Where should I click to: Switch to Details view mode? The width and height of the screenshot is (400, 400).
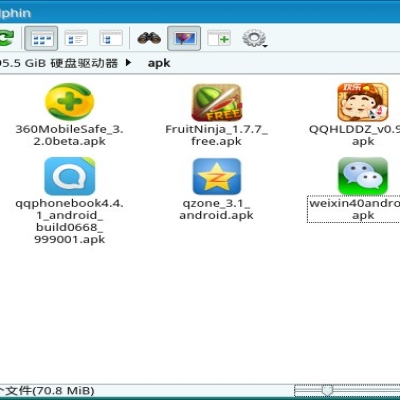tap(111, 38)
